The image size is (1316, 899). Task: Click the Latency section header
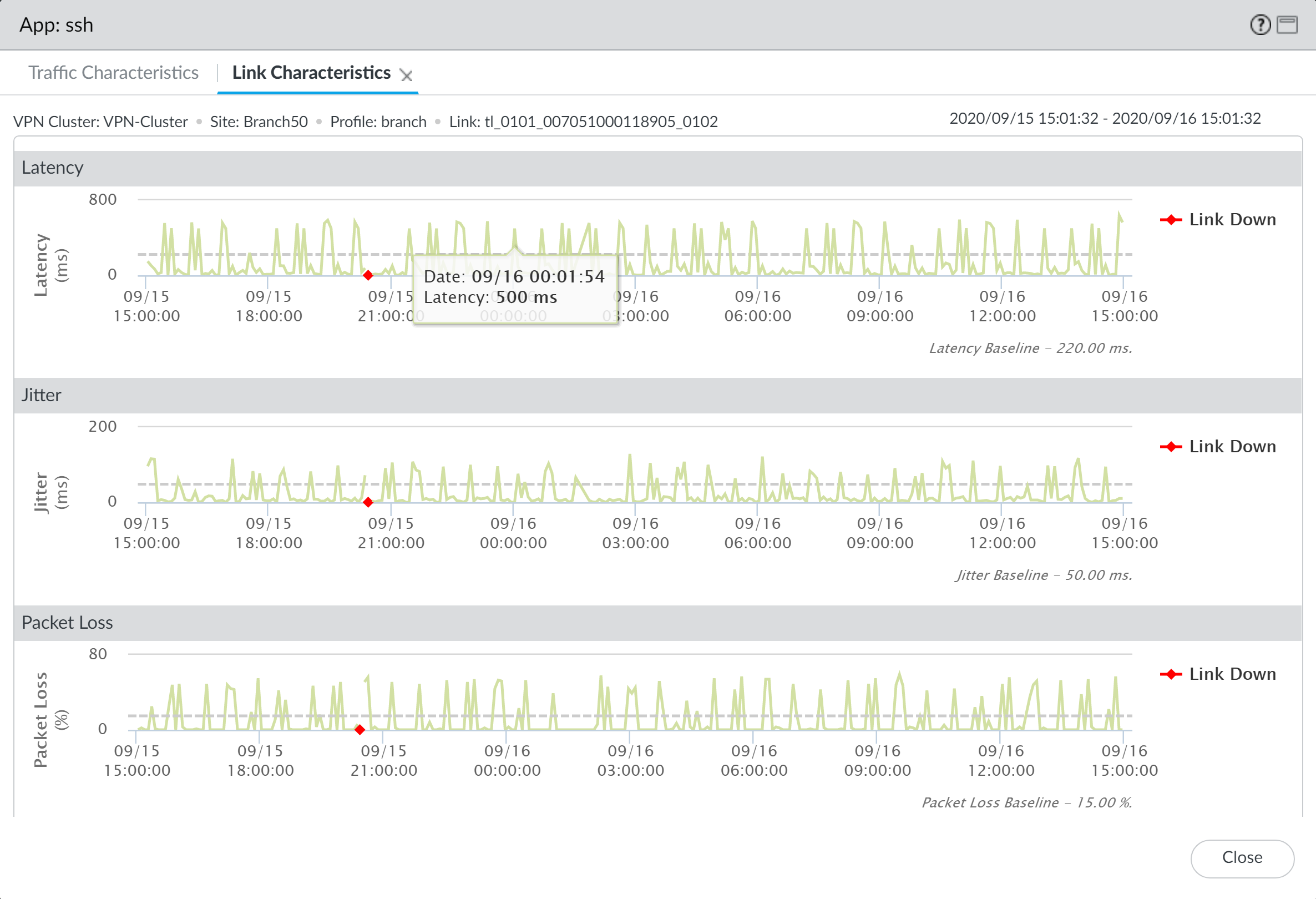[53, 168]
